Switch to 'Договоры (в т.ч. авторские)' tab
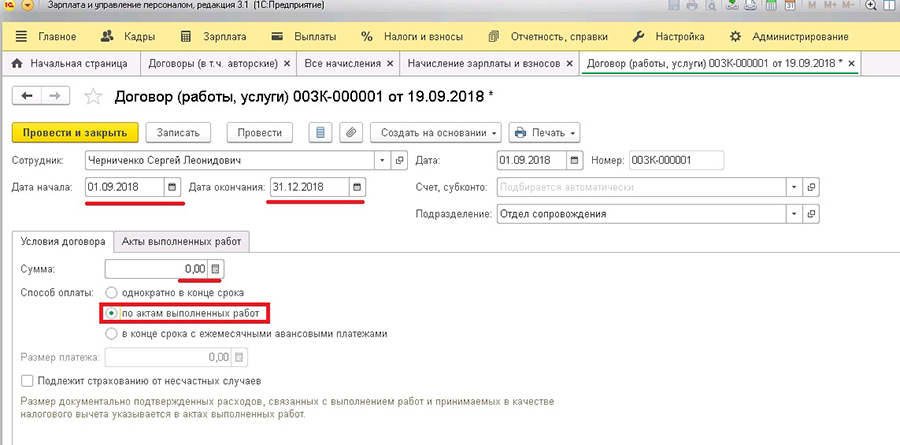The width and height of the screenshot is (900, 445). click(x=212, y=63)
